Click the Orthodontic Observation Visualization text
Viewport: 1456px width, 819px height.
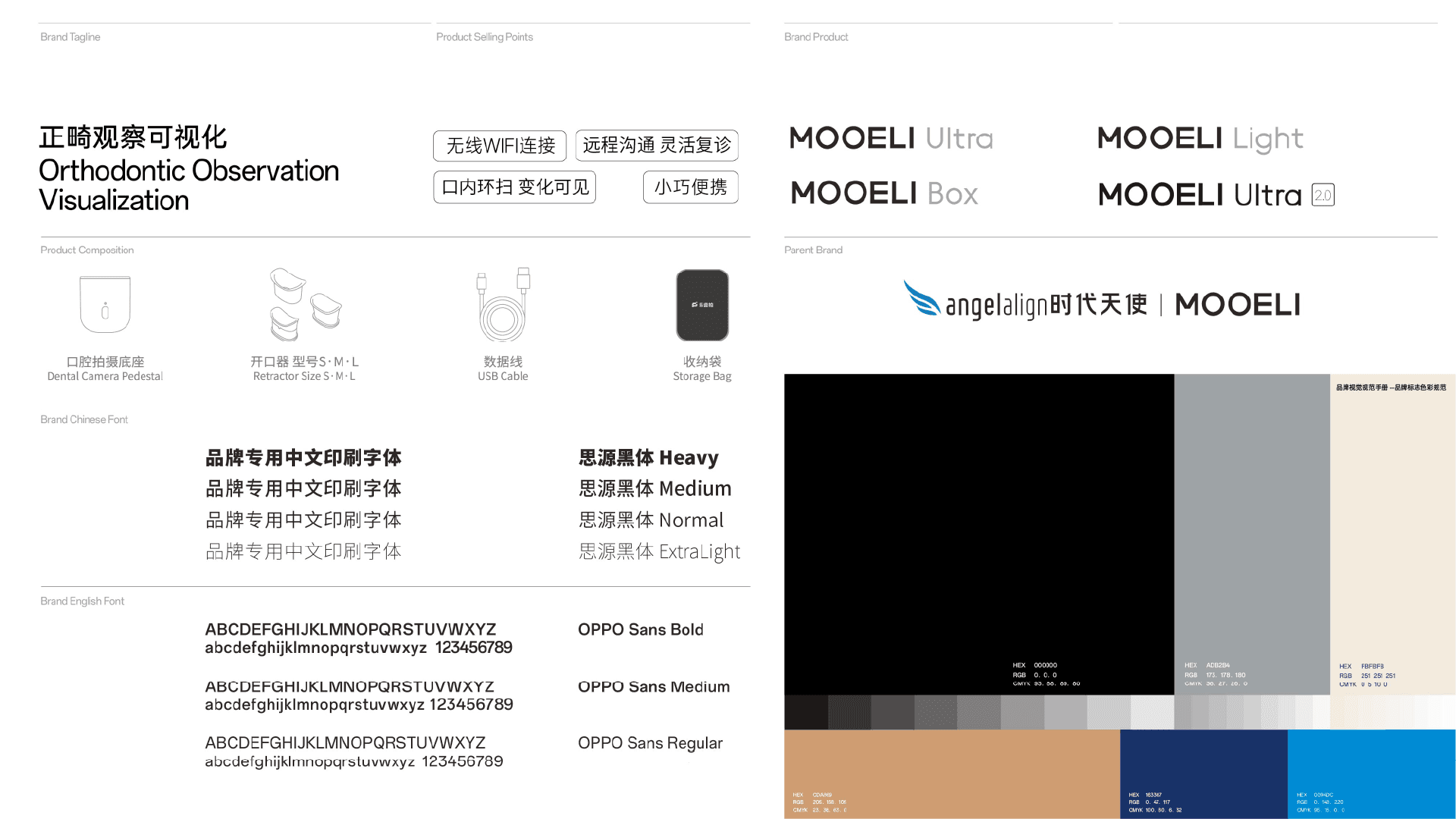coord(189,186)
